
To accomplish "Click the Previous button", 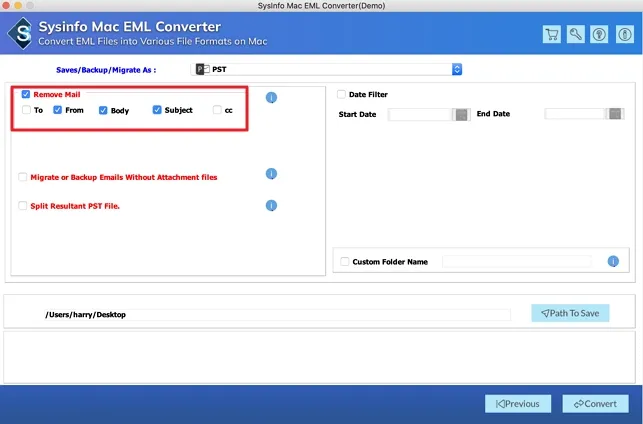I will (x=518, y=404).
